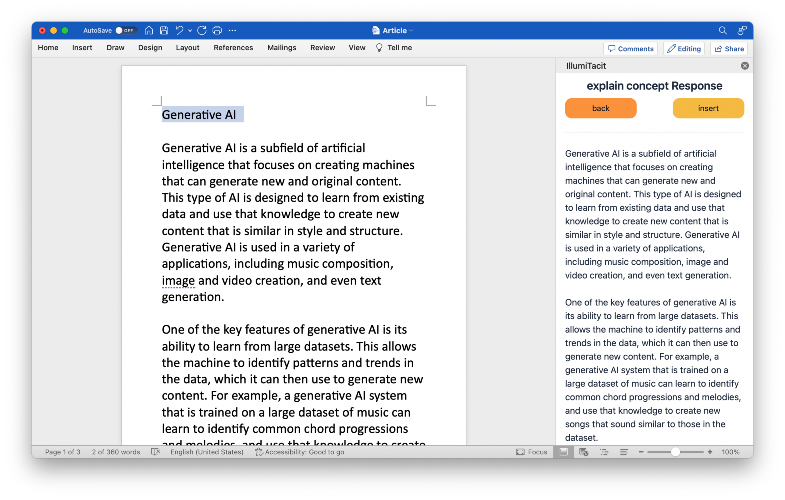Click the Tell me lightbulb field
The width and height of the screenshot is (785, 500).
(x=394, y=48)
